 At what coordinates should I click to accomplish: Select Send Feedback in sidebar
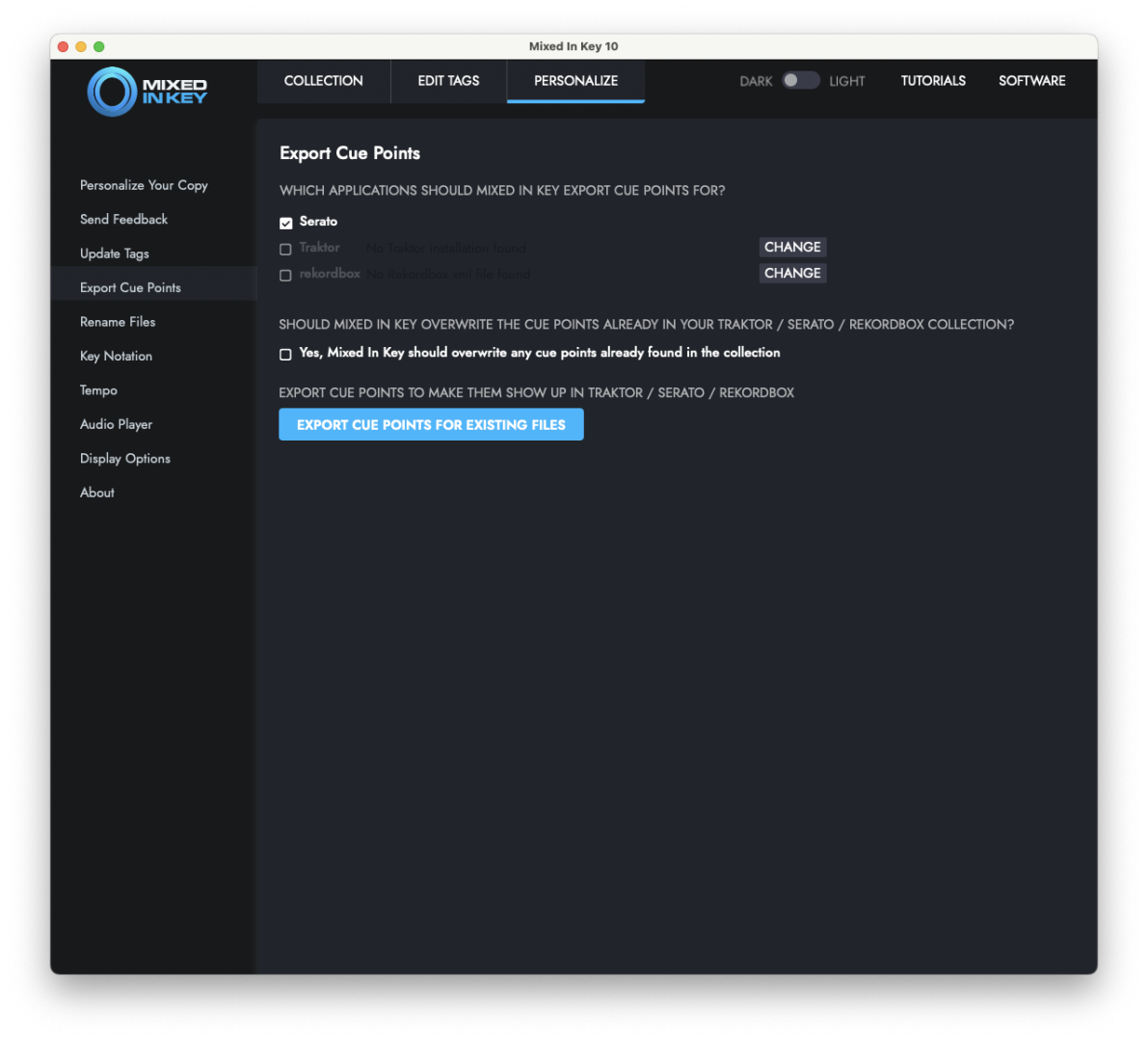(x=123, y=220)
